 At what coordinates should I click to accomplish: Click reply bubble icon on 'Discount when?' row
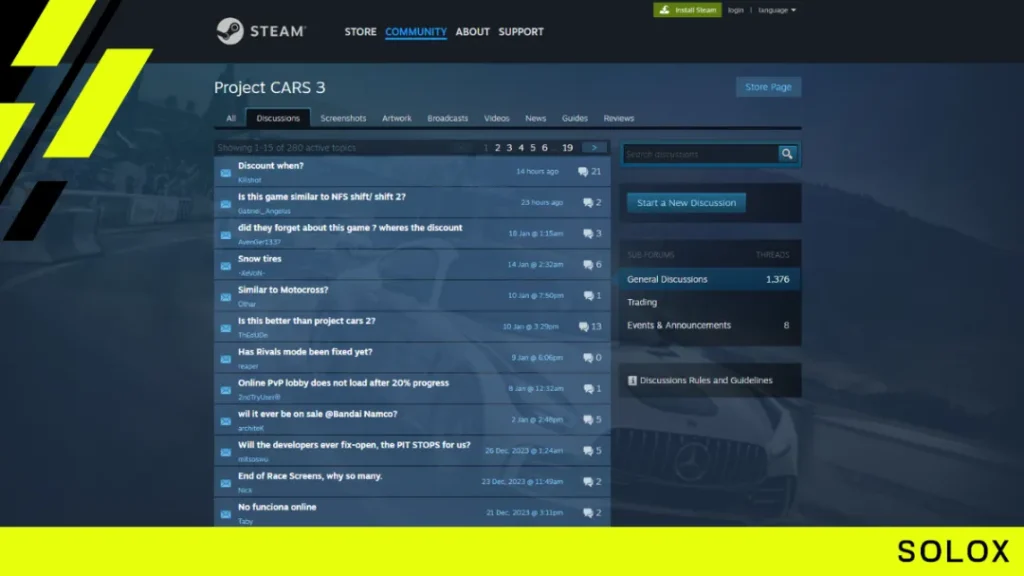pyautogui.click(x=583, y=172)
